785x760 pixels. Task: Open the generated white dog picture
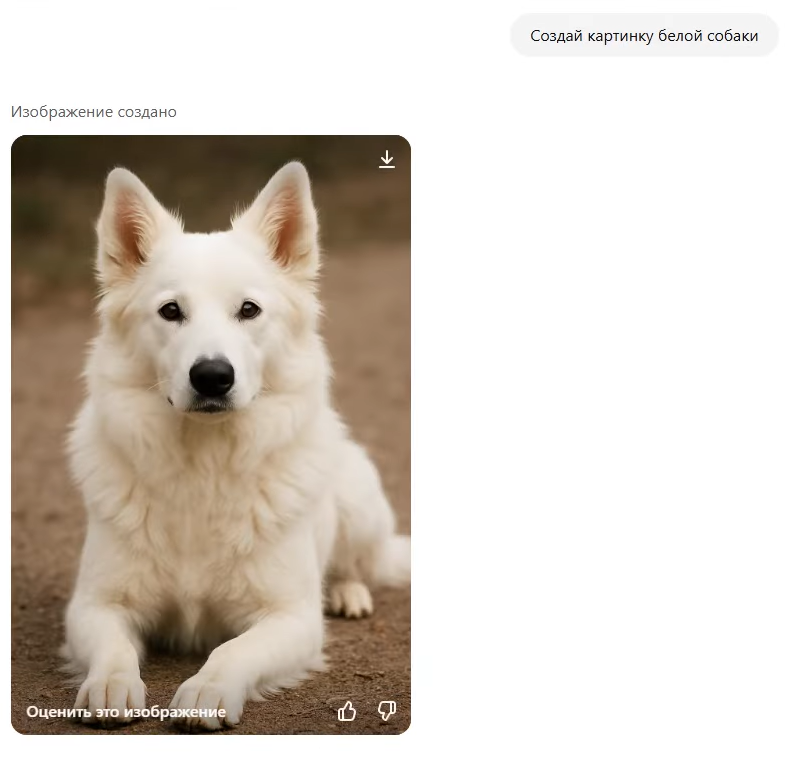(x=211, y=435)
